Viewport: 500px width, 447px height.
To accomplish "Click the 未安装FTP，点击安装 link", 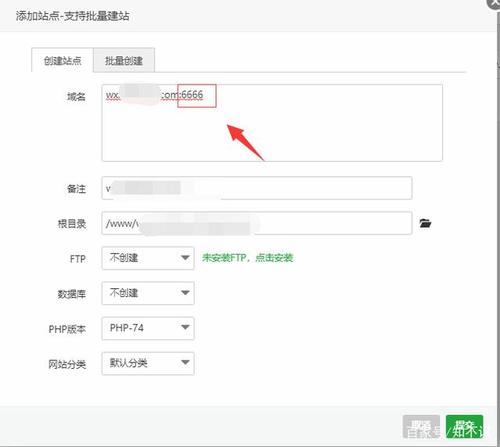I will pyautogui.click(x=247, y=258).
